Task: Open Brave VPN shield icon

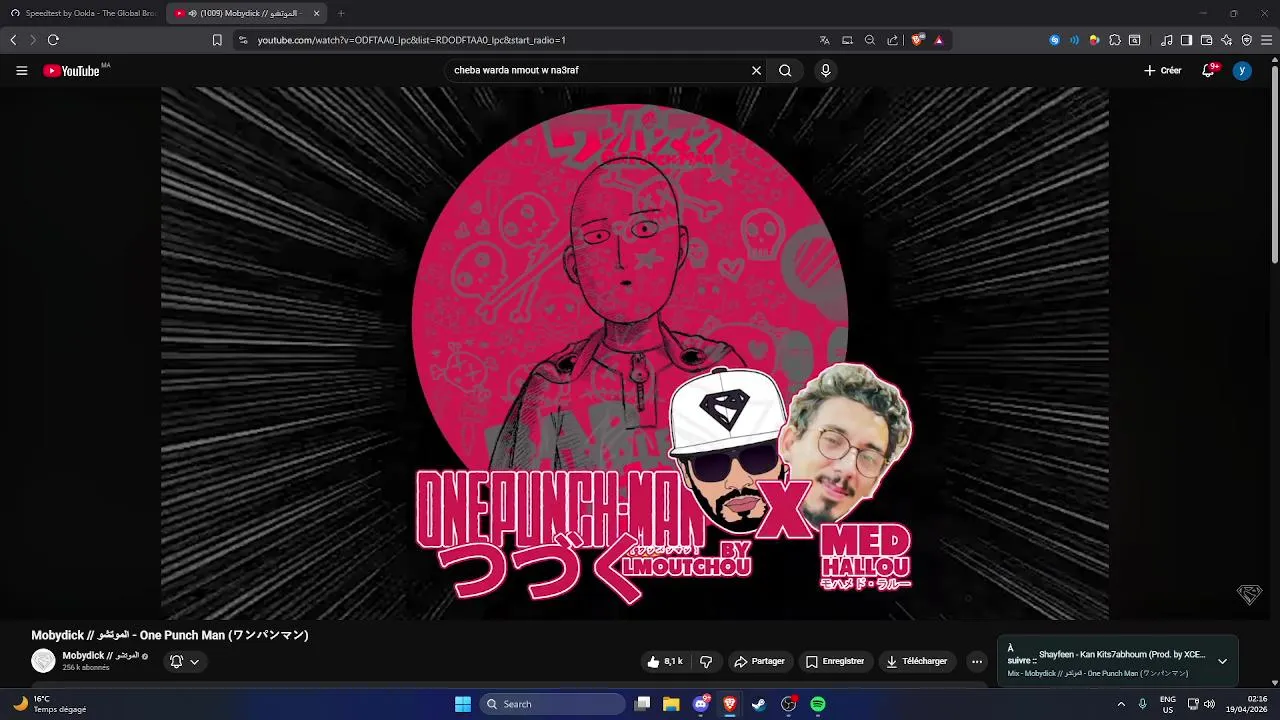Action: pos(1246,40)
